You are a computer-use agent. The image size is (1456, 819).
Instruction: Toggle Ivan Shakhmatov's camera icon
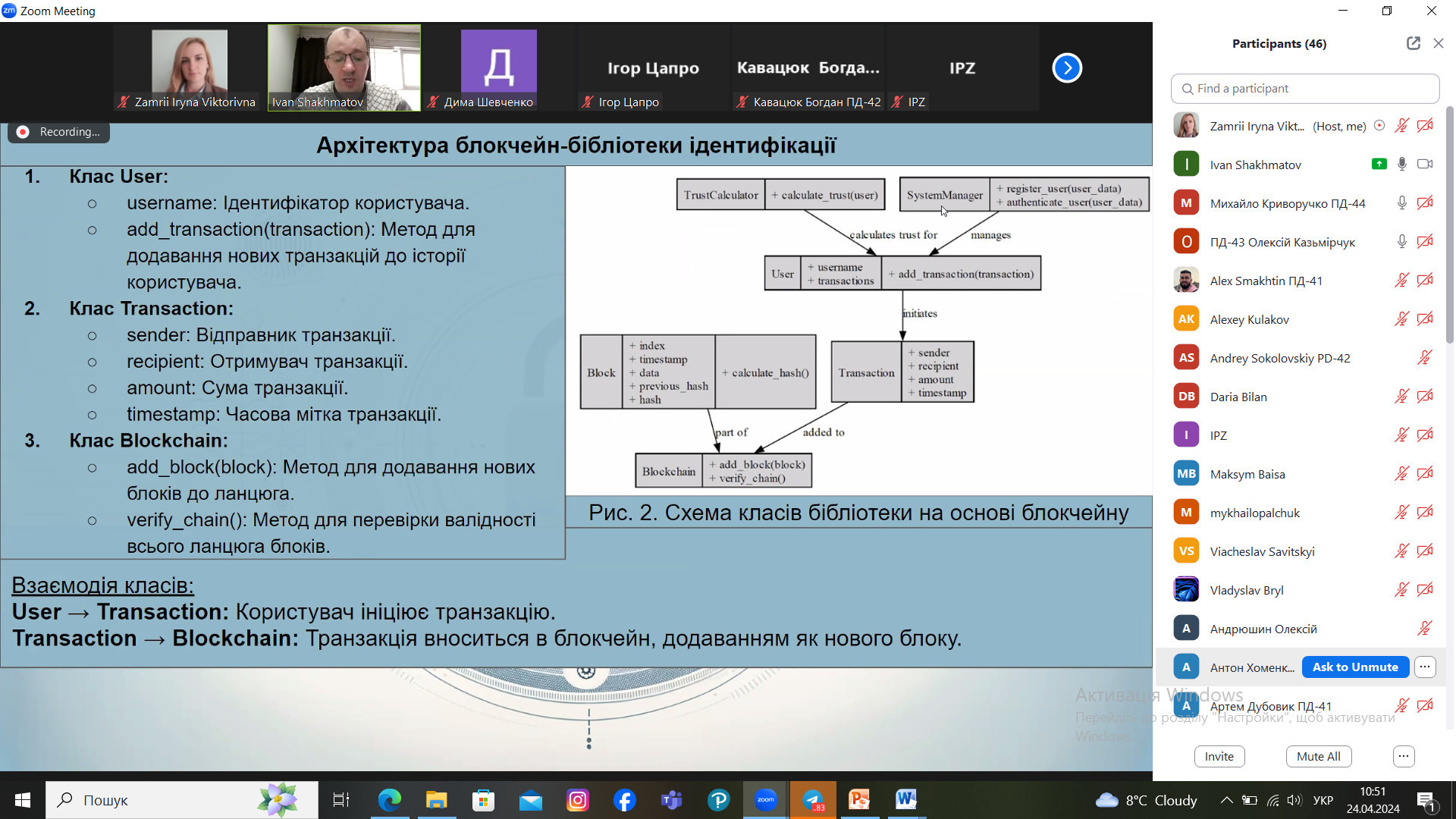1425,164
